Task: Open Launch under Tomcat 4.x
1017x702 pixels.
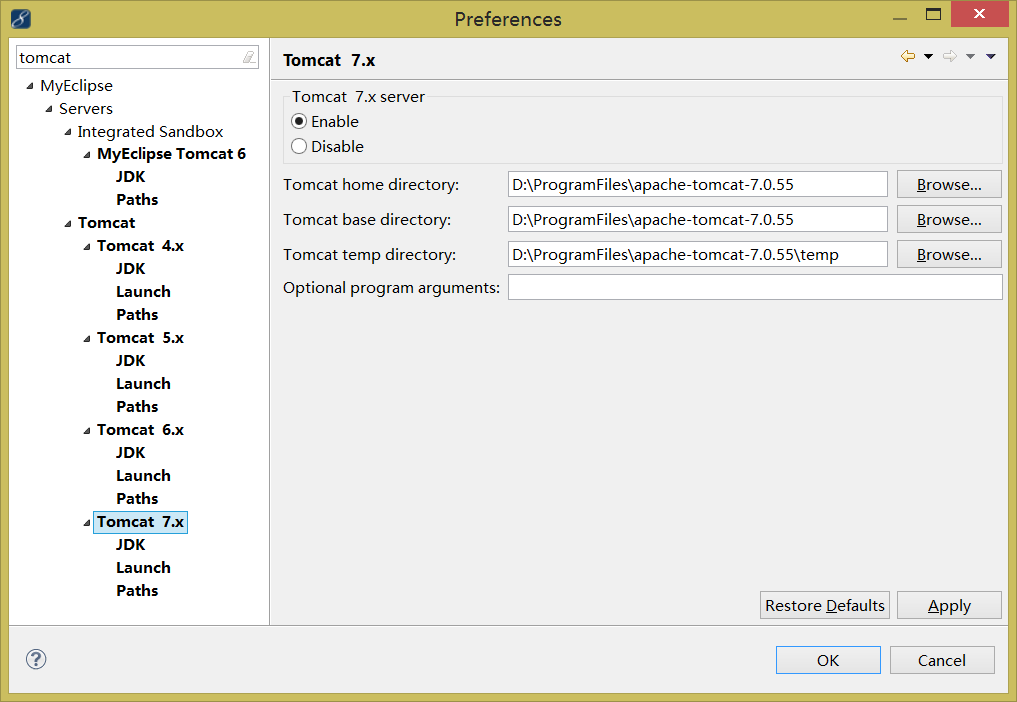Action: (x=143, y=291)
